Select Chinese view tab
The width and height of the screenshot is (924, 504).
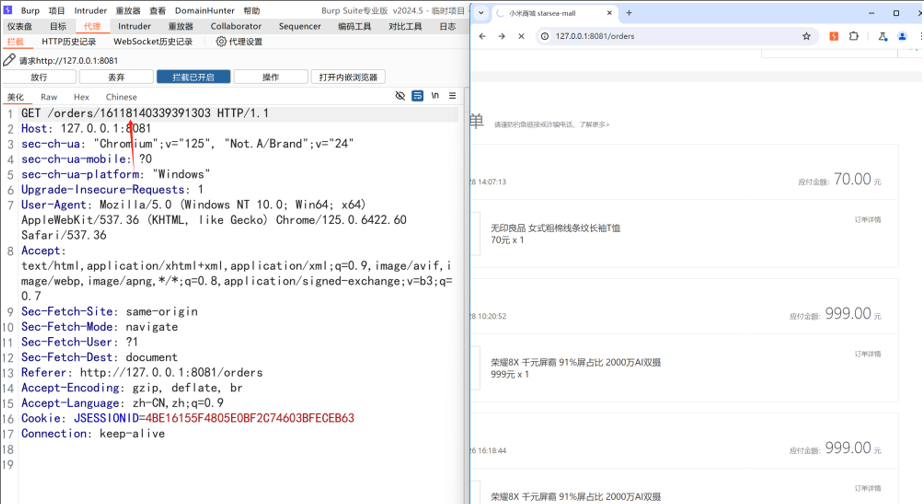pyautogui.click(x=121, y=97)
